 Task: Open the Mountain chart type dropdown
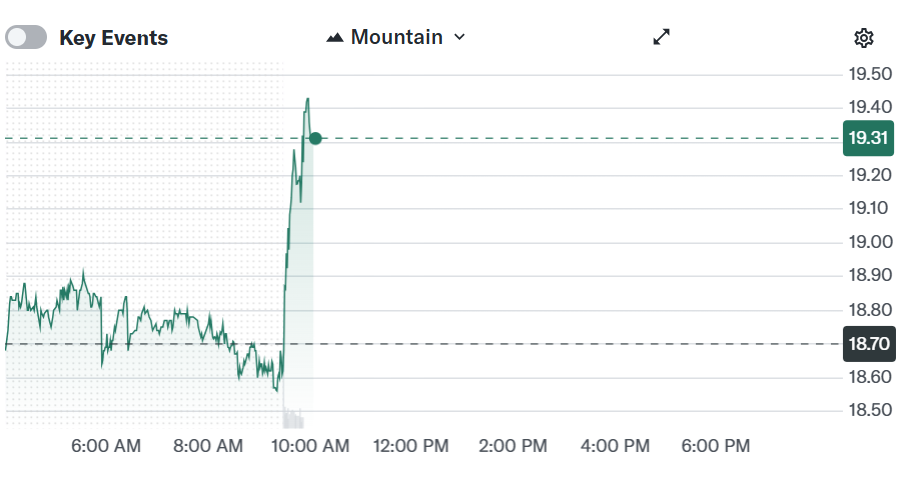(396, 37)
